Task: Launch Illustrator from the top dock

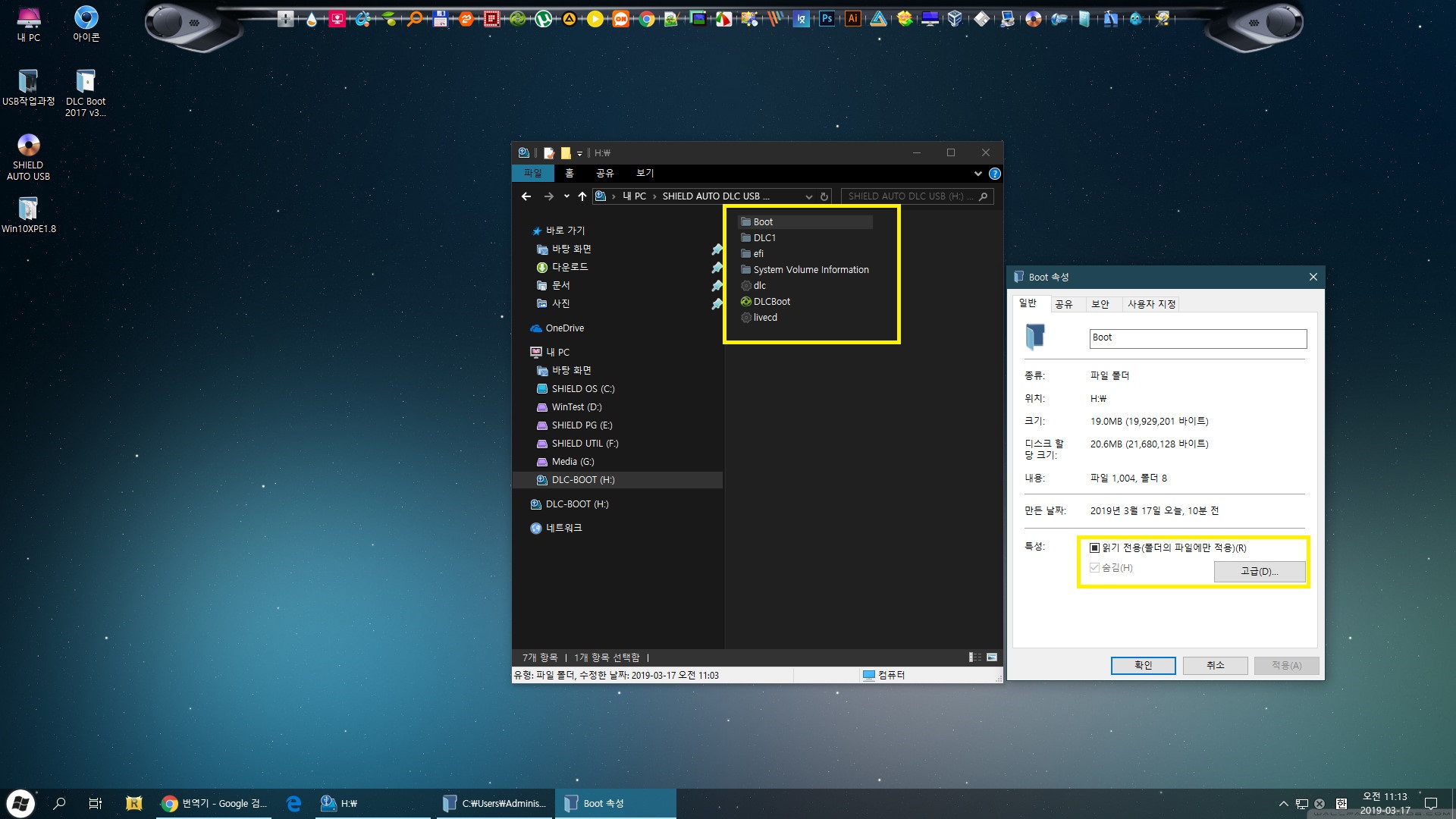Action: (x=852, y=19)
